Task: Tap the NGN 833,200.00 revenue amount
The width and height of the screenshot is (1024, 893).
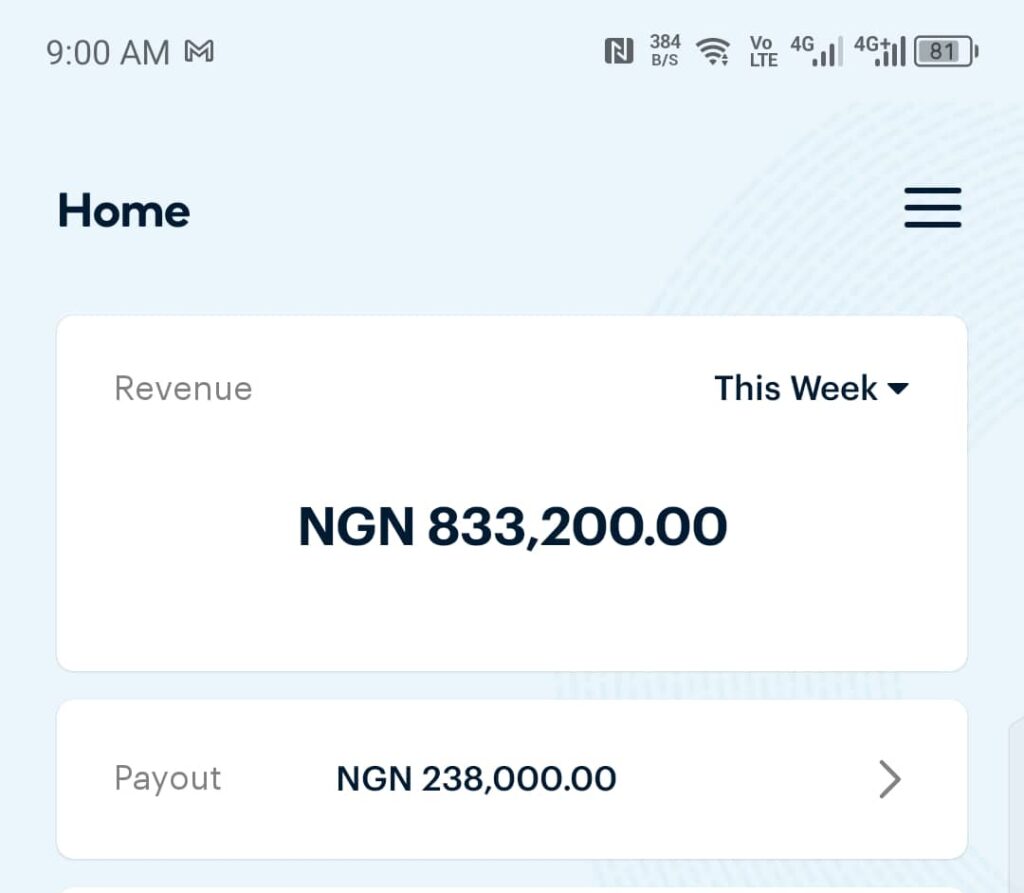Action: tap(512, 527)
